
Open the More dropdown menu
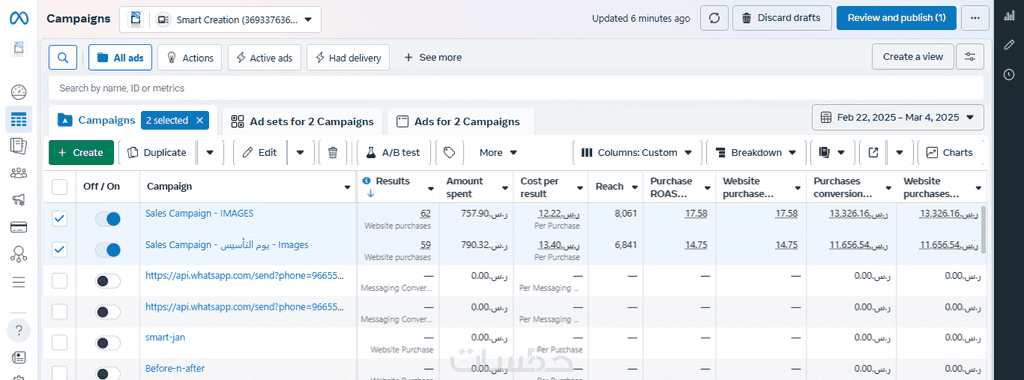pyautogui.click(x=498, y=152)
